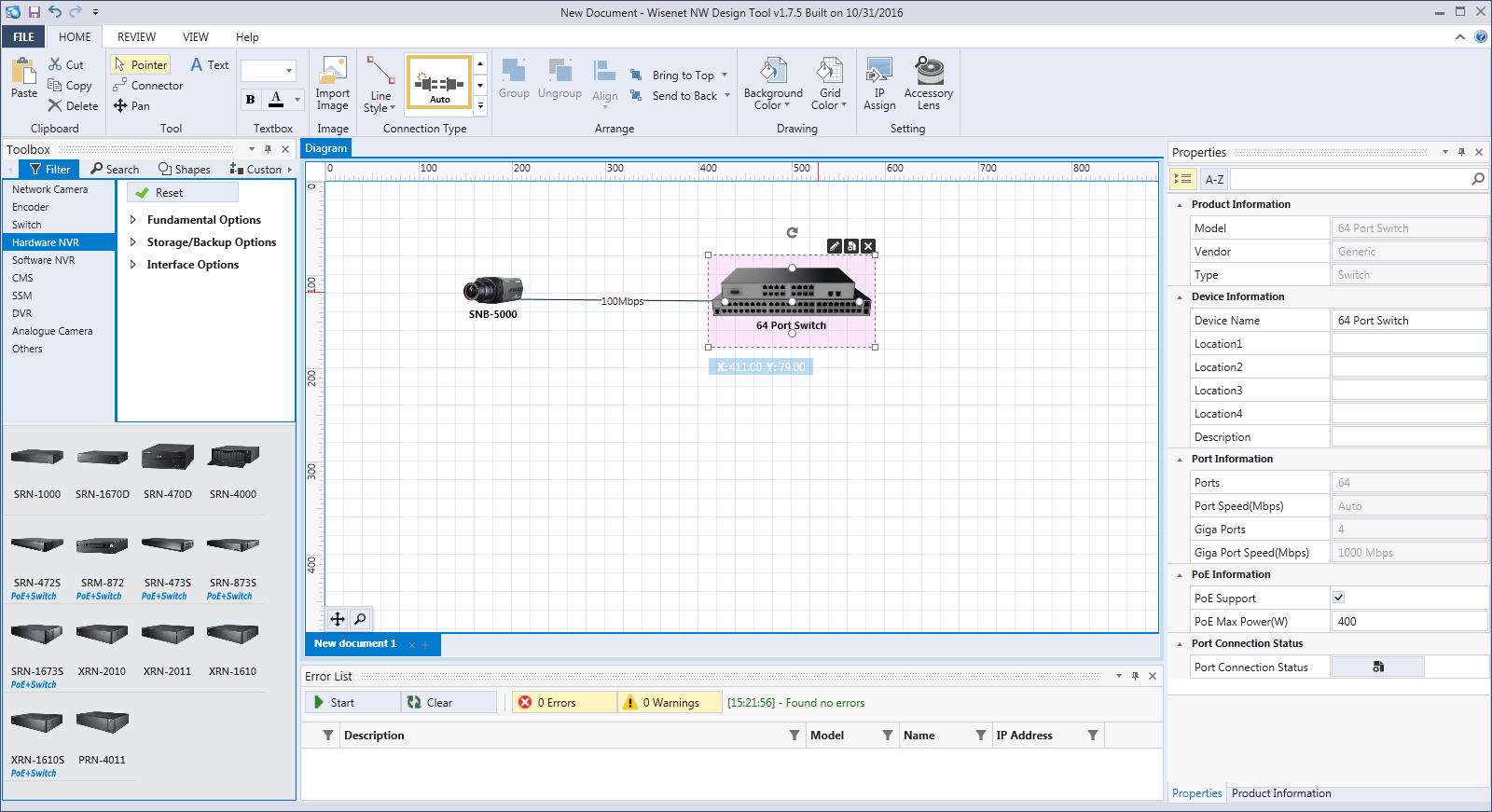Open Grid Color picker
The image size is (1492, 812).
click(x=829, y=84)
